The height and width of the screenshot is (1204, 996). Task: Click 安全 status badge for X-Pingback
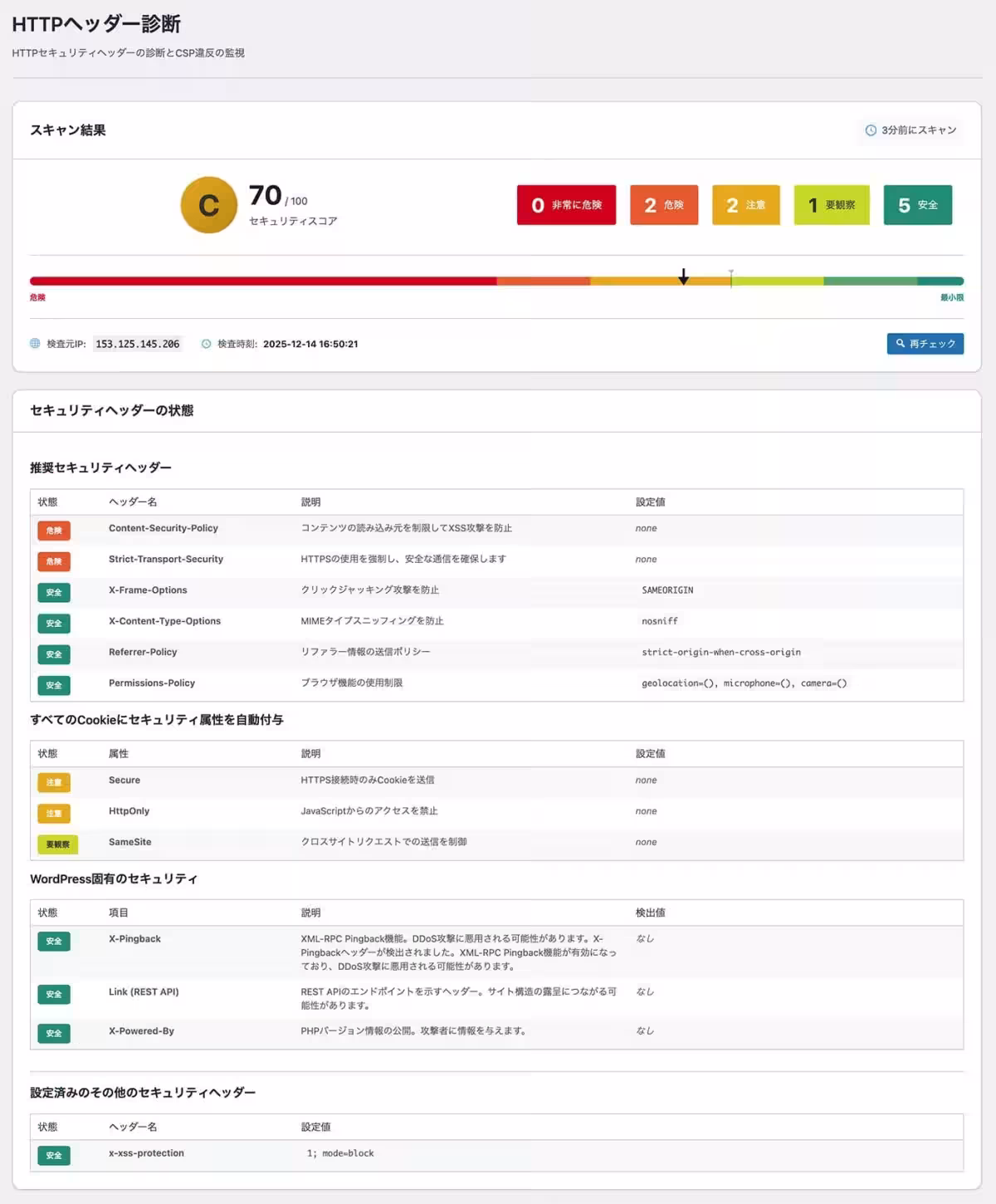[54, 941]
